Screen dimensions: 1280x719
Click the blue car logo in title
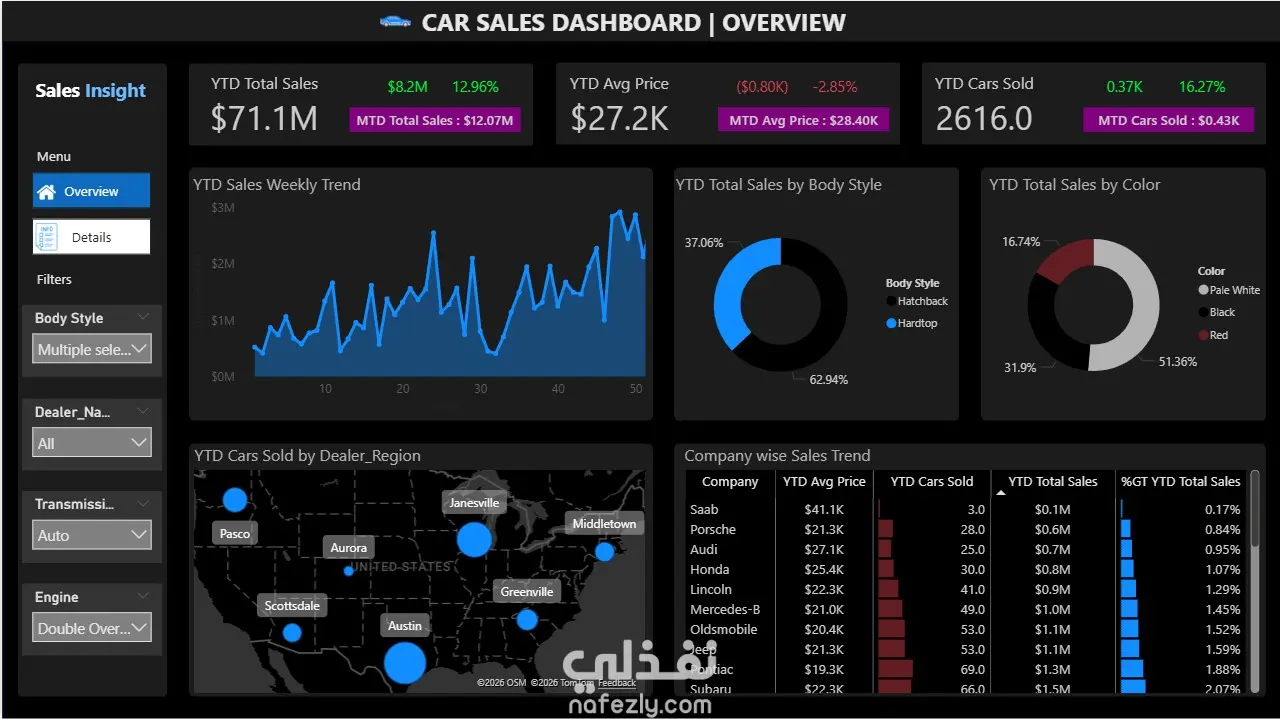(x=396, y=22)
